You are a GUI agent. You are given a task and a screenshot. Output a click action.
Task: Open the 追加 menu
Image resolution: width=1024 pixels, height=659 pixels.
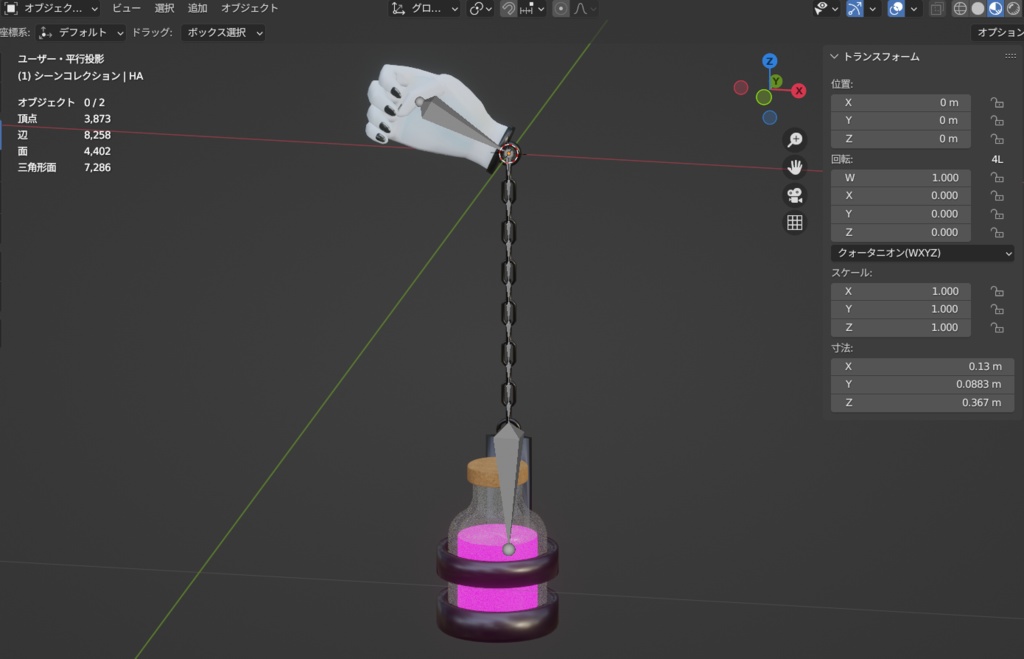[197, 8]
